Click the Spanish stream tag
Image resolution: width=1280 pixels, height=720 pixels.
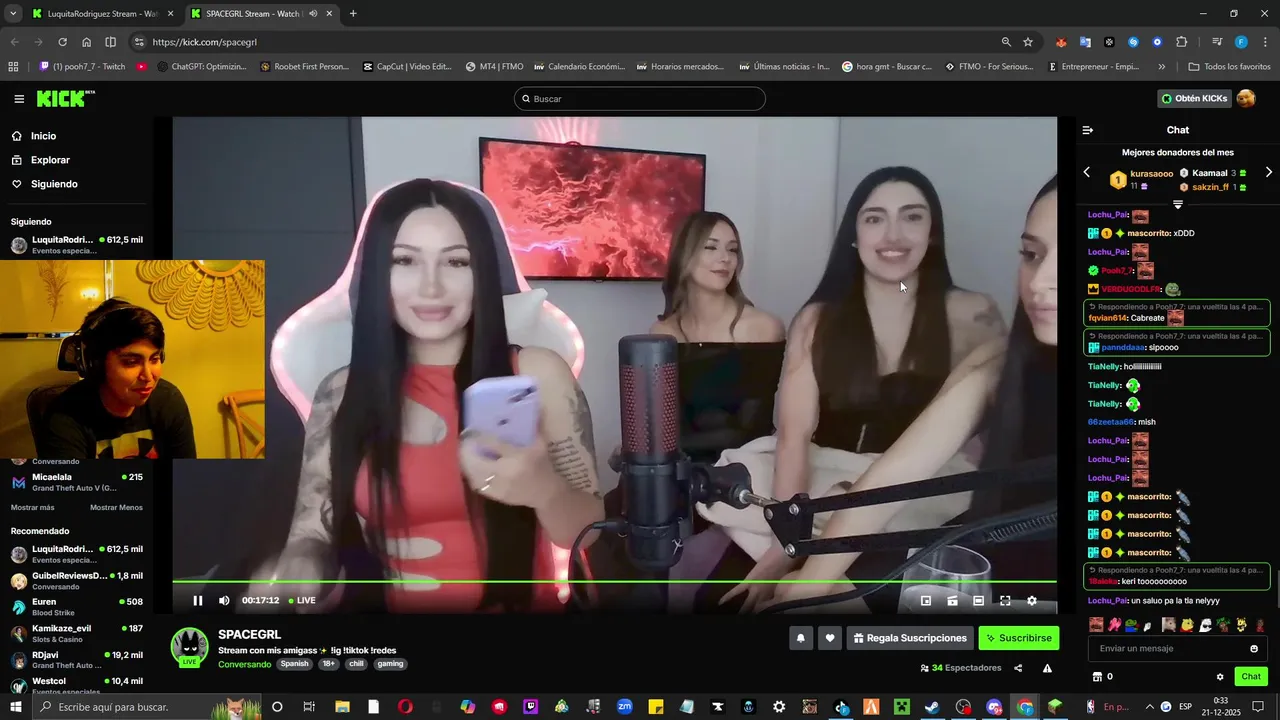point(295,664)
